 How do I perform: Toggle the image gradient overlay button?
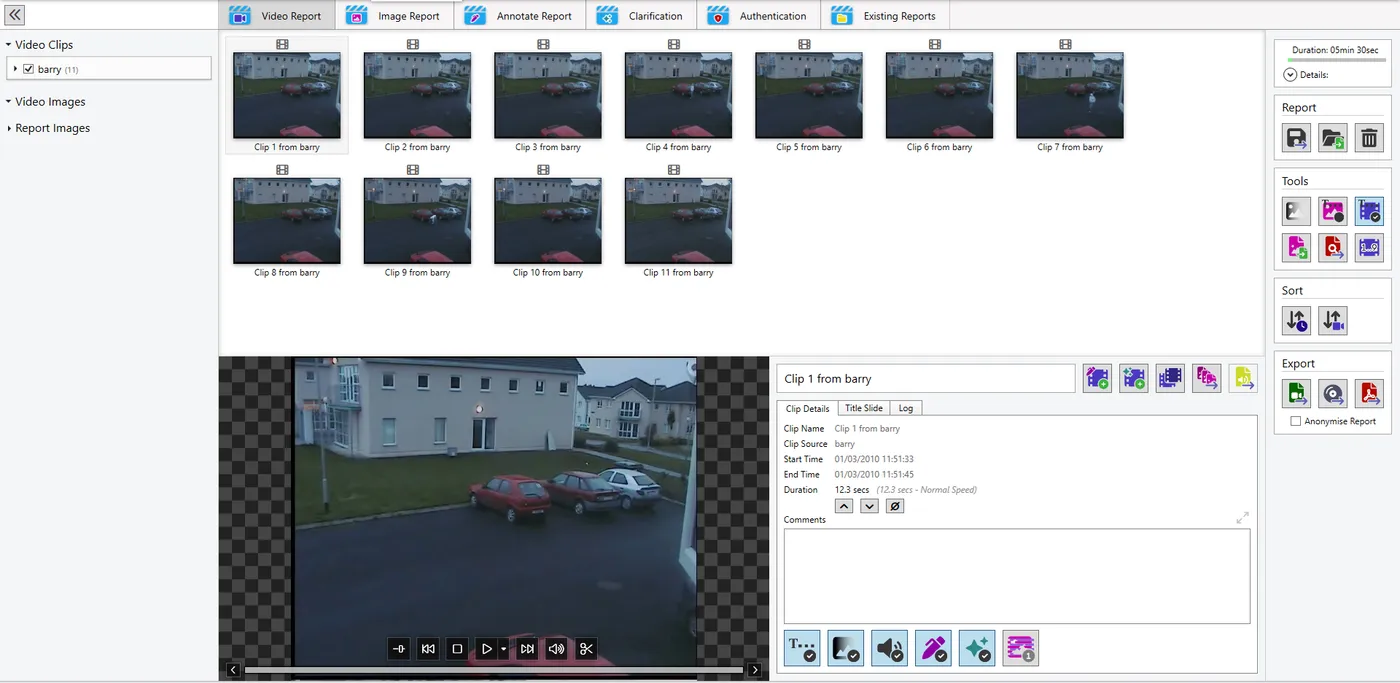tap(846, 648)
